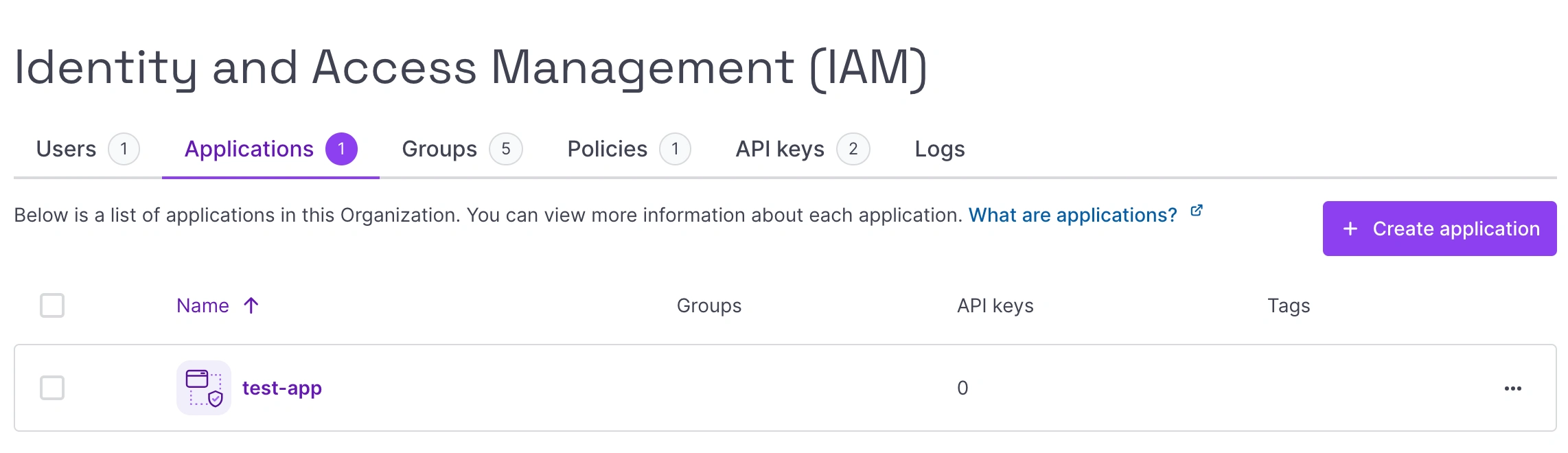Open the three-dot actions menu for test-app
The height and width of the screenshot is (453, 1568).
coord(1512,388)
